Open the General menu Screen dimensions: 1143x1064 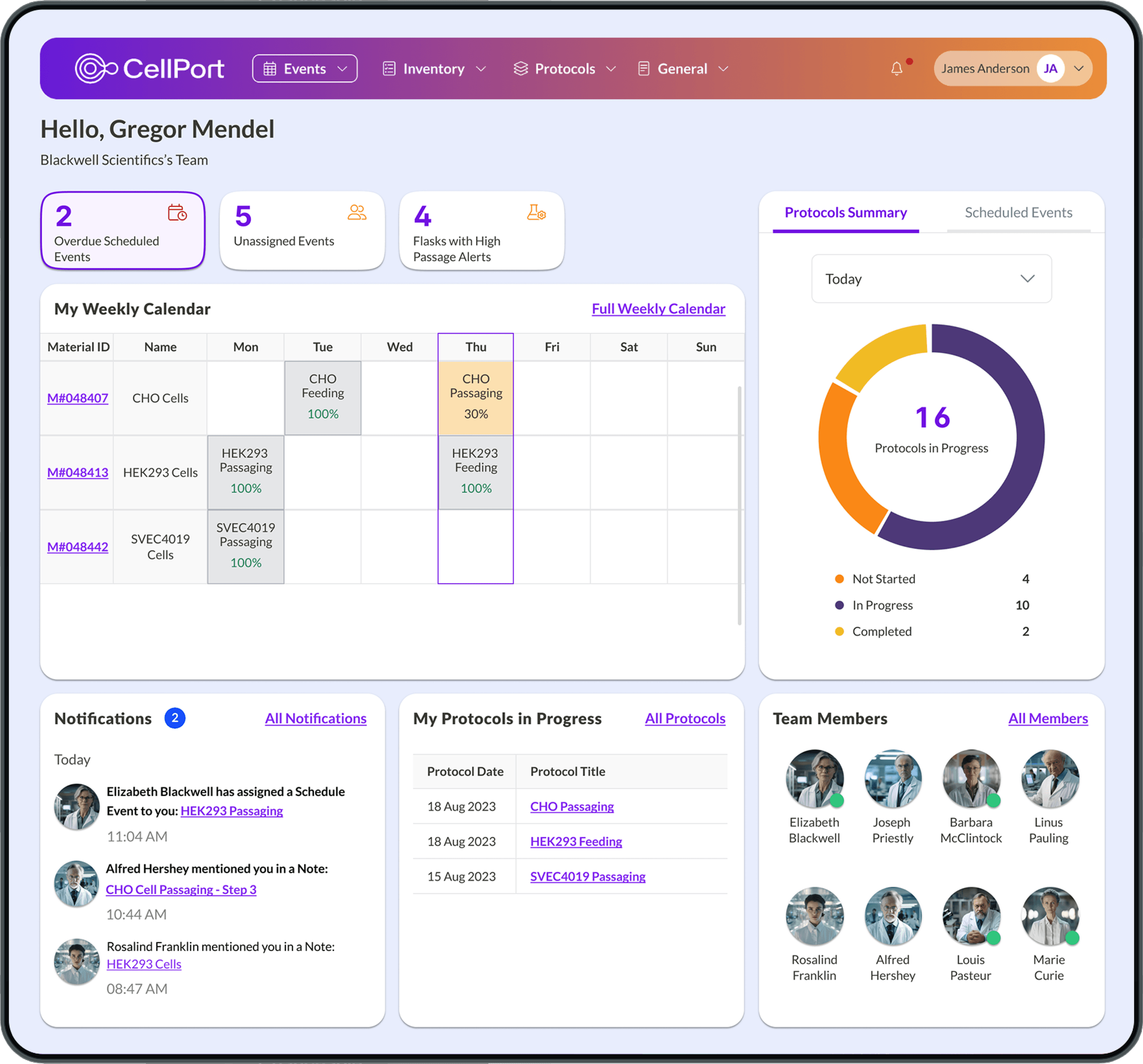[x=682, y=69]
